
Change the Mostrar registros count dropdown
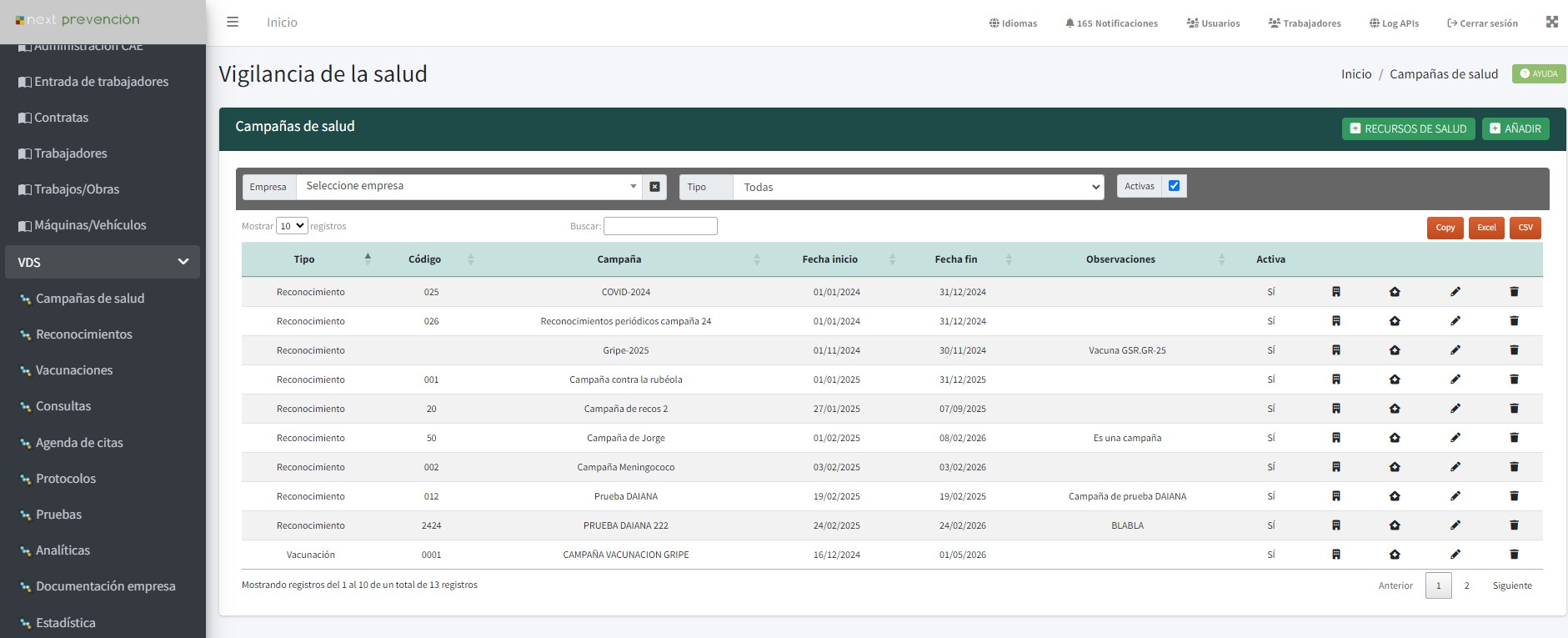292,226
